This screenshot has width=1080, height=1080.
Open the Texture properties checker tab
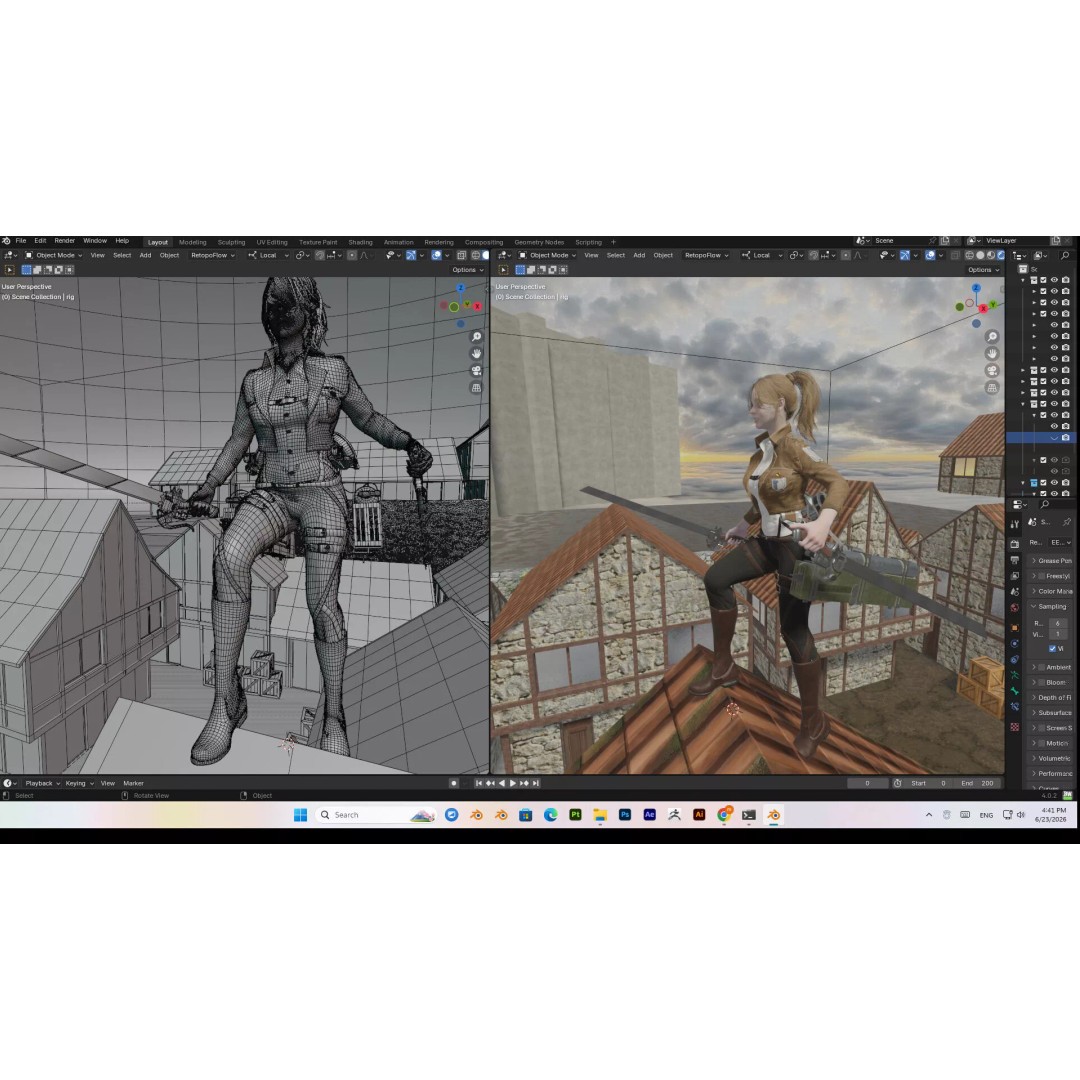point(1015,727)
